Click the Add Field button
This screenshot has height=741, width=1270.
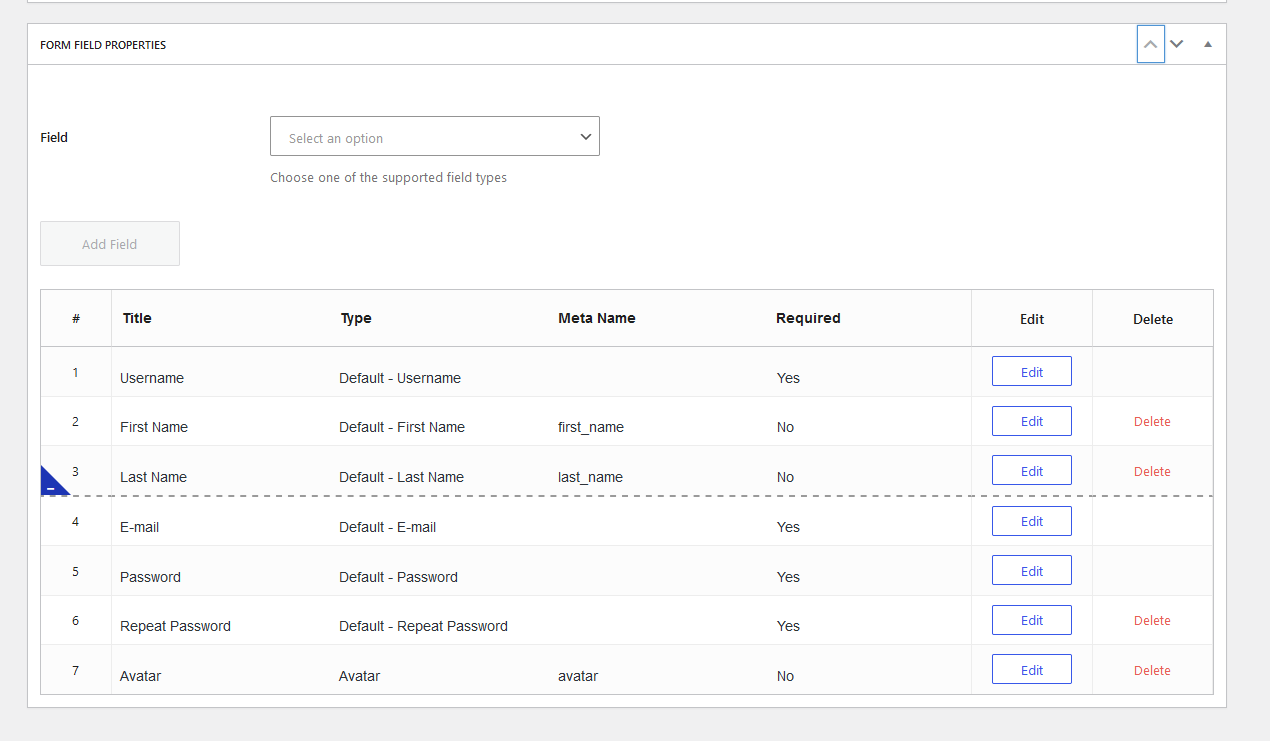click(110, 244)
